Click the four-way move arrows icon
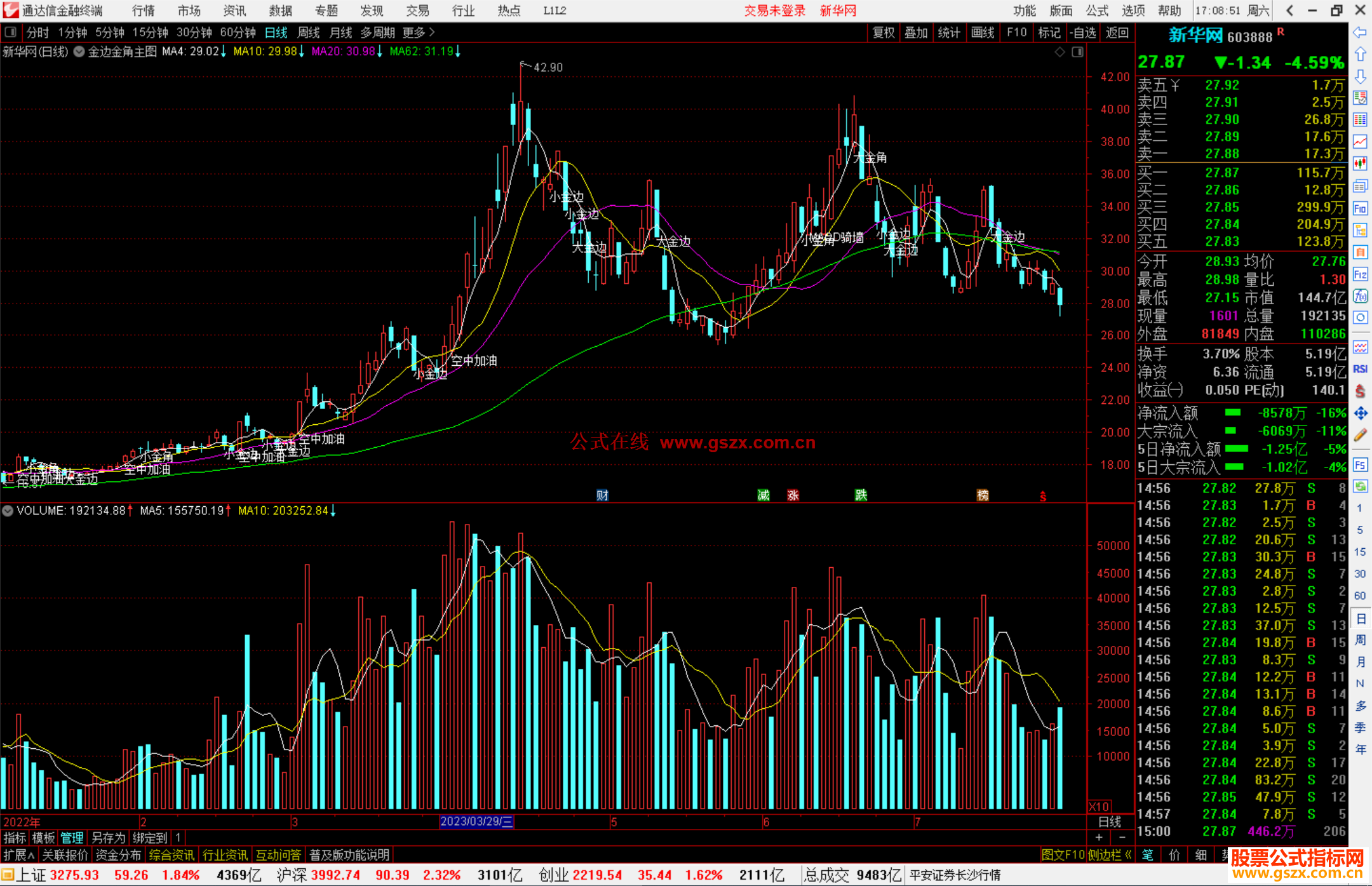Image resolution: width=1372 pixels, height=886 pixels. [1360, 413]
